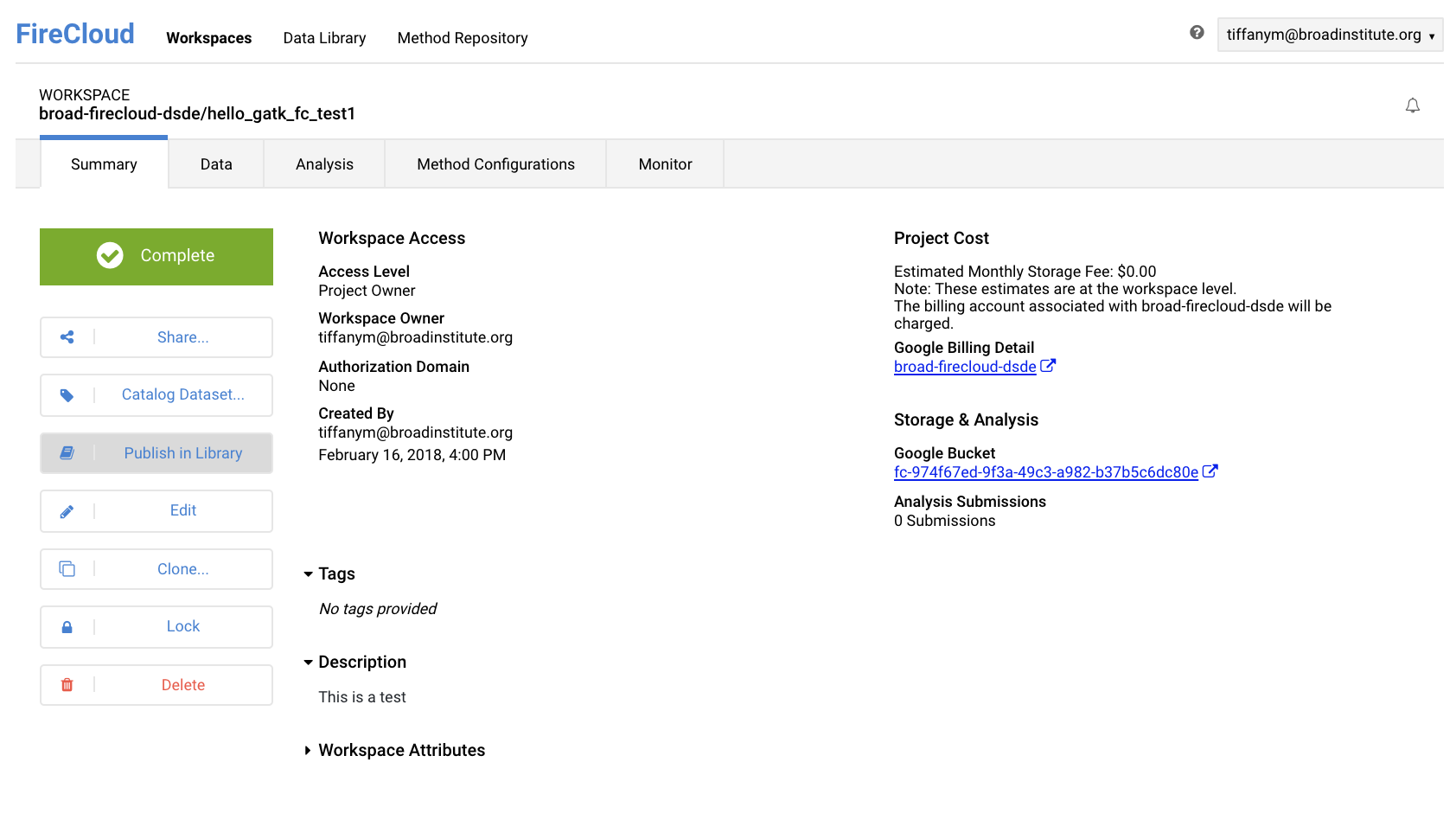Screen dimensions: 1456x839
Task: Click the Edit button label
Action: (183, 510)
